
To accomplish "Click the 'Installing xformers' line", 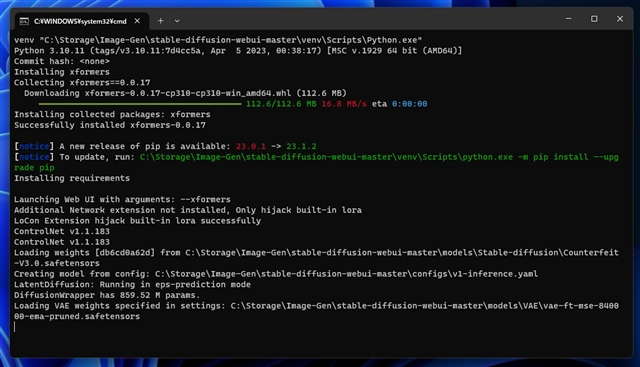I will pos(62,72).
